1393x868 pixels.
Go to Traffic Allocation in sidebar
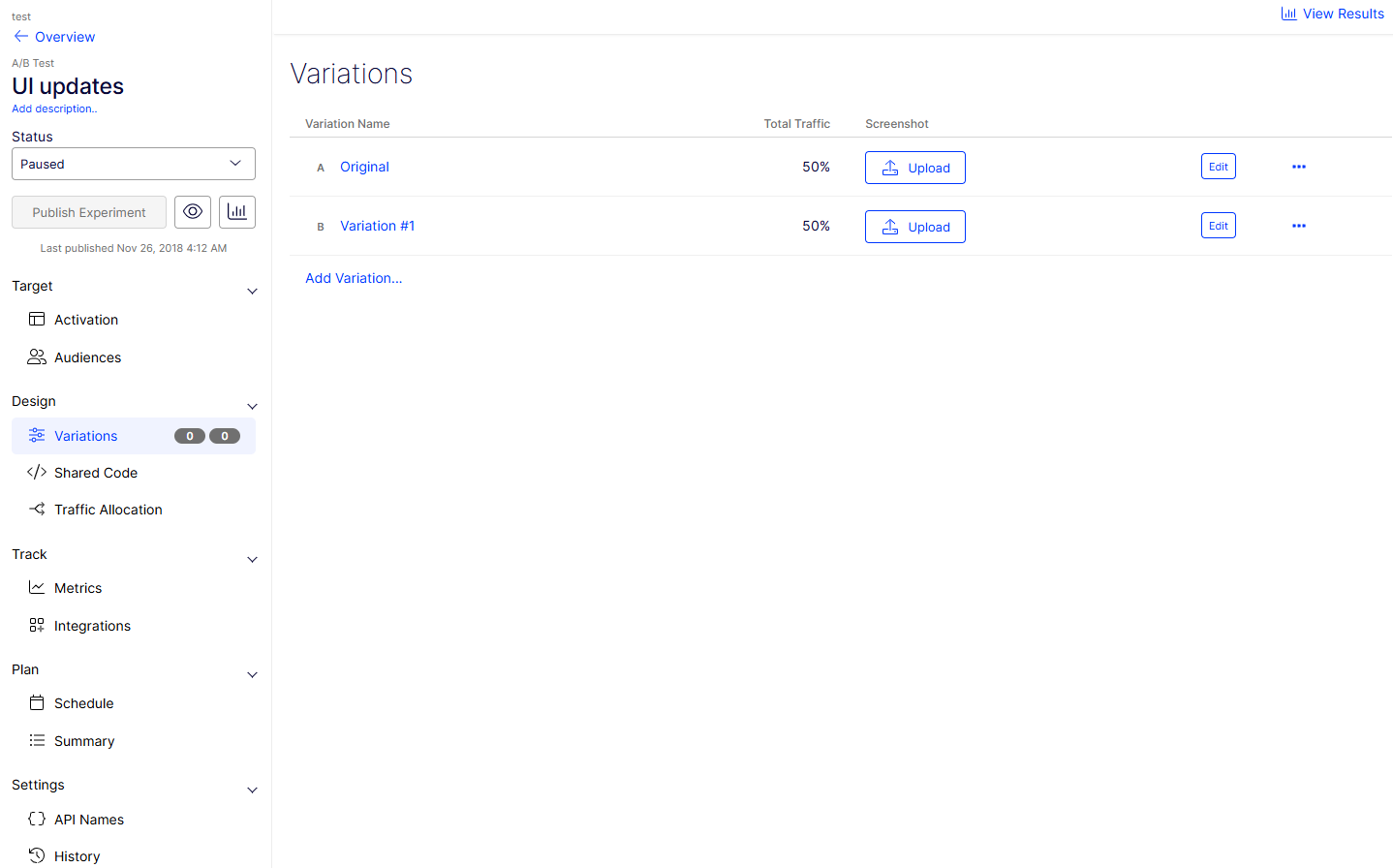pos(108,510)
